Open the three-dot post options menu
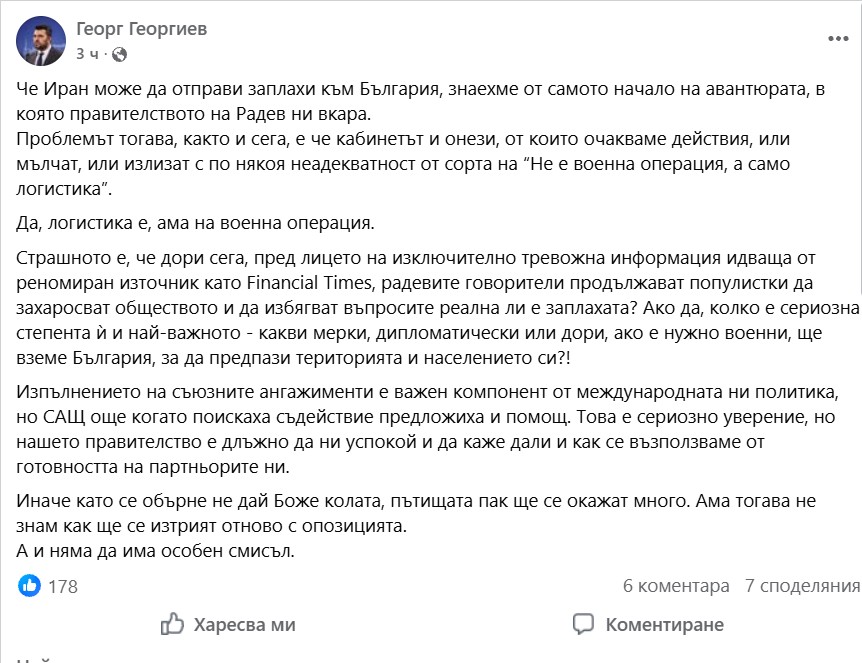The height and width of the screenshot is (663, 862). tap(838, 38)
